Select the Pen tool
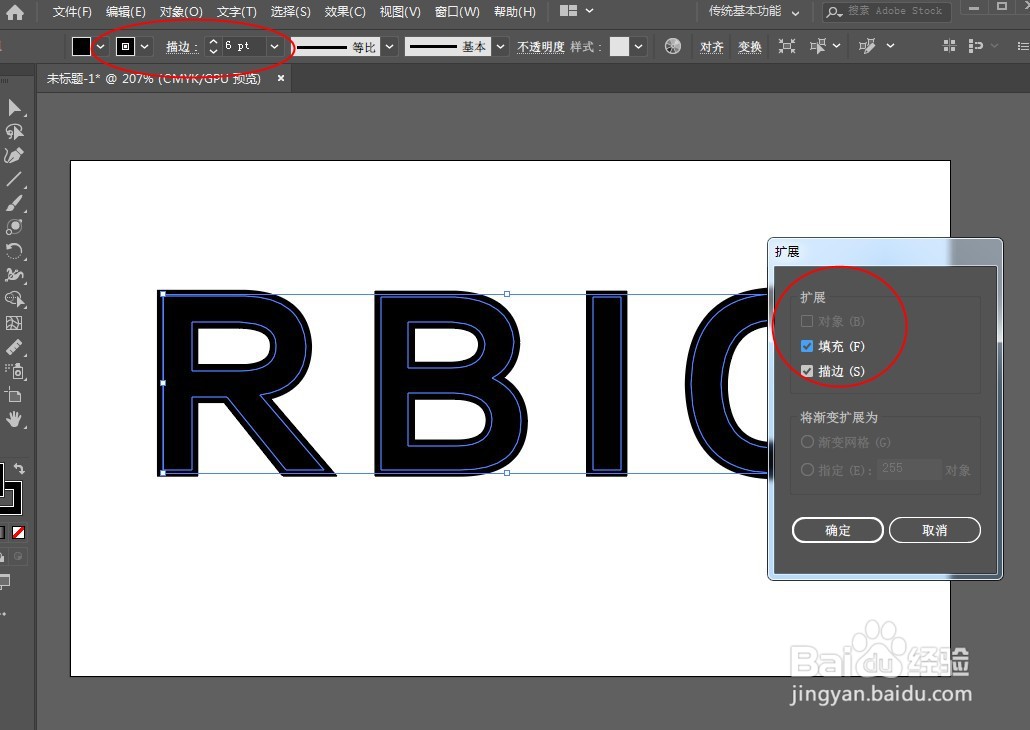The image size is (1030, 730). tap(14, 155)
